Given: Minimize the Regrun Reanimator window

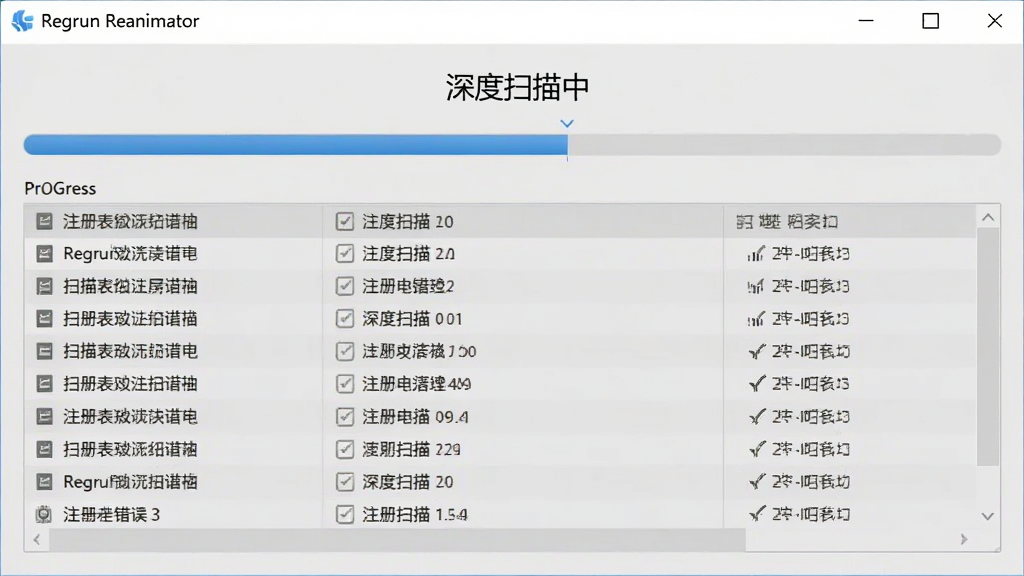Looking at the screenshot, I should [866, 21].
